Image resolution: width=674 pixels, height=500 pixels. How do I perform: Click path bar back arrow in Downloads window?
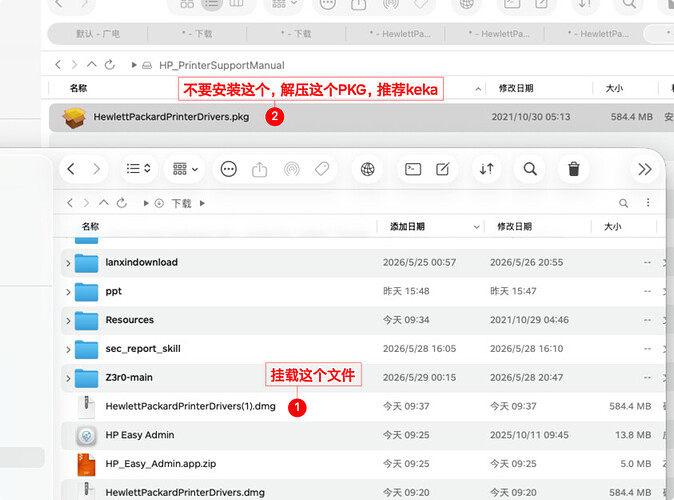point(70,203)
